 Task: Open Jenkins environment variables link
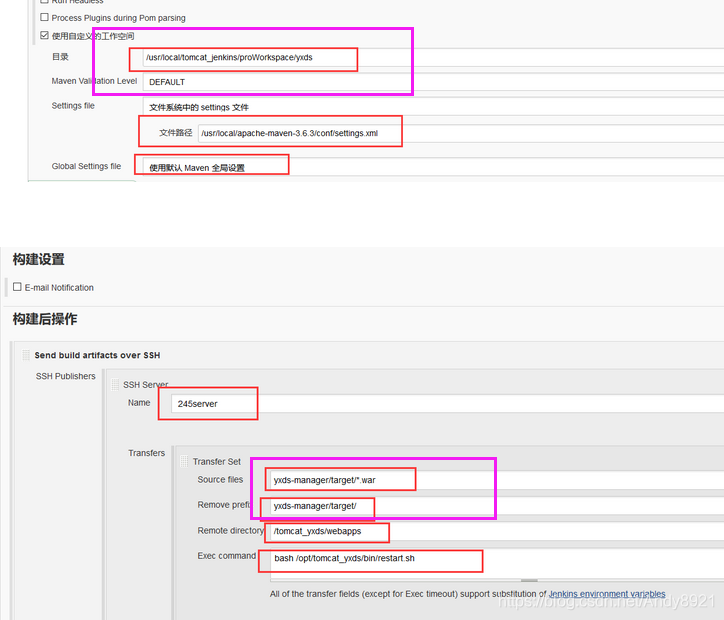tap(607, 594)
